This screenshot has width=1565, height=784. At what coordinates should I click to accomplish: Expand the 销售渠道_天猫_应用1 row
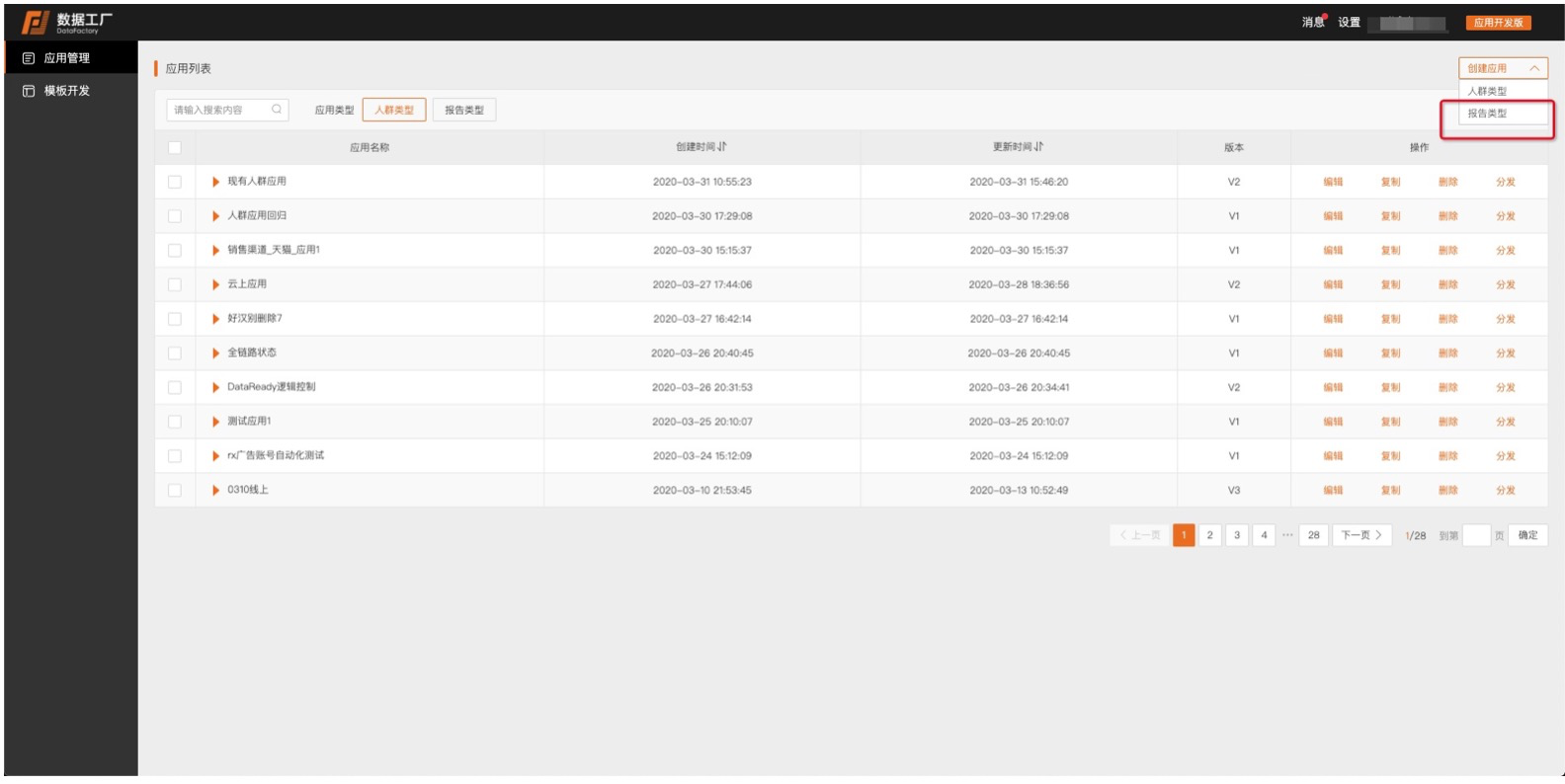click(215, 250)
